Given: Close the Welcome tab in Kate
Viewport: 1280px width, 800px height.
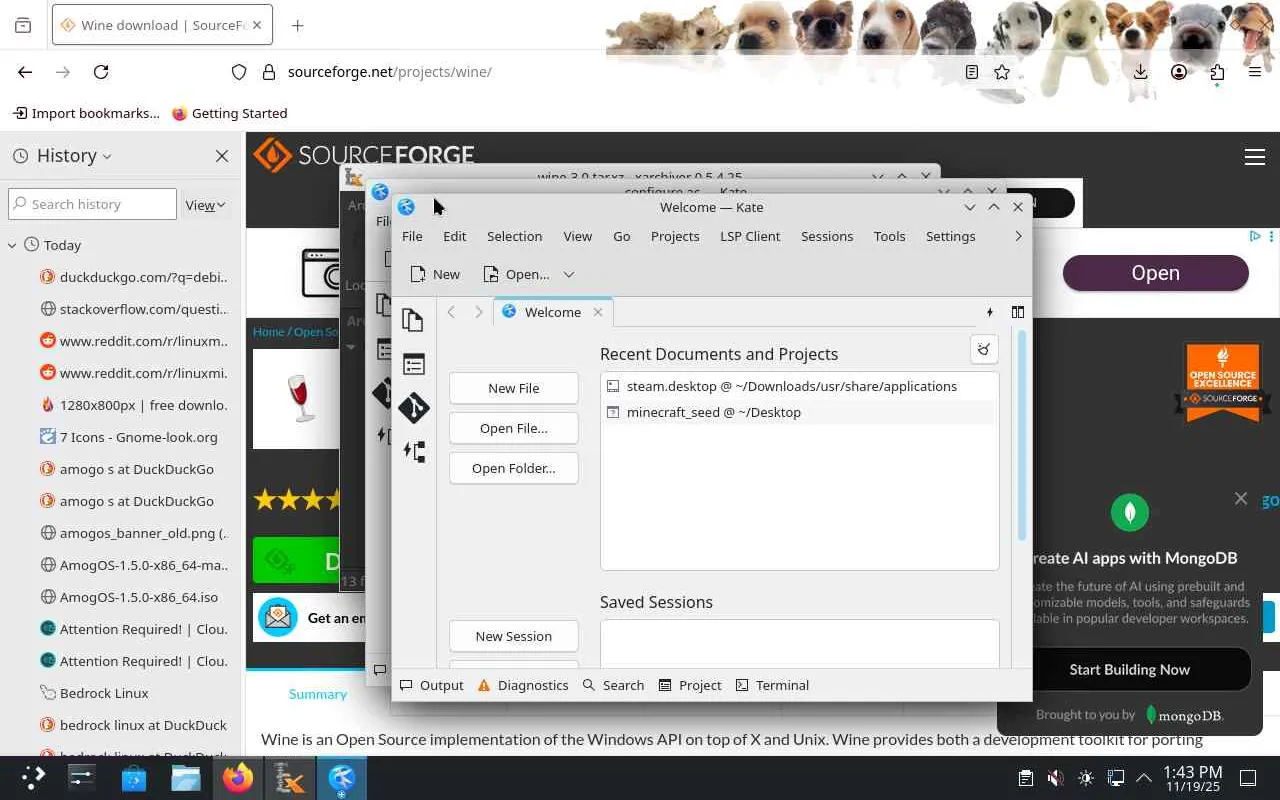Looking at the screenshot, I should click(598, 312).
